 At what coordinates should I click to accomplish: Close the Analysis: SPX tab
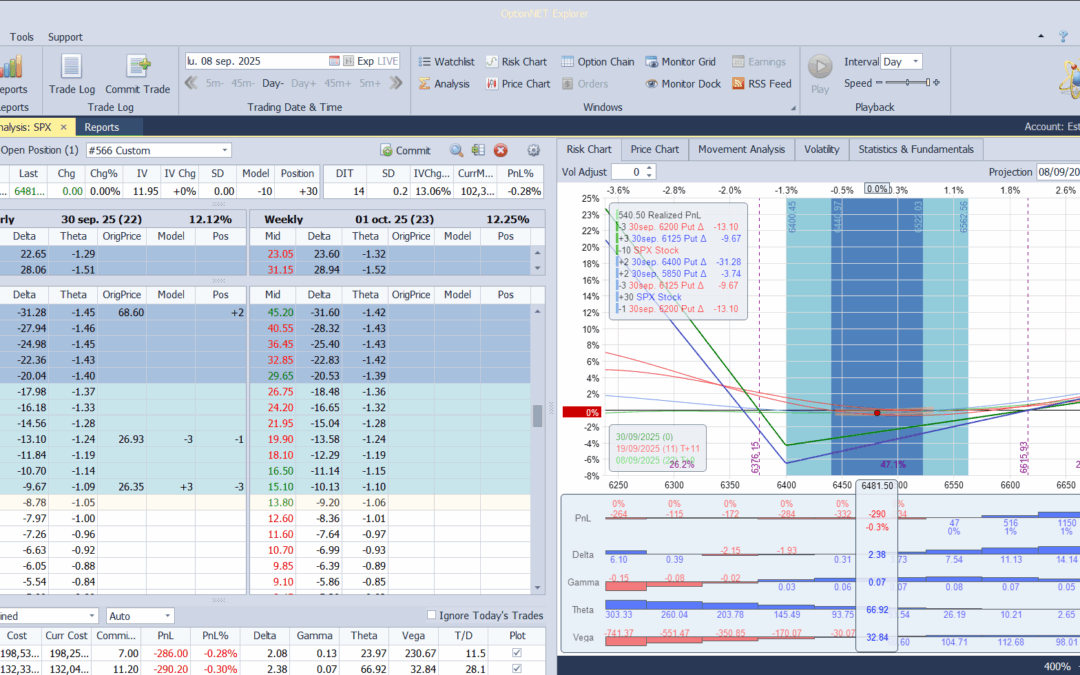[x=63, y=127]
